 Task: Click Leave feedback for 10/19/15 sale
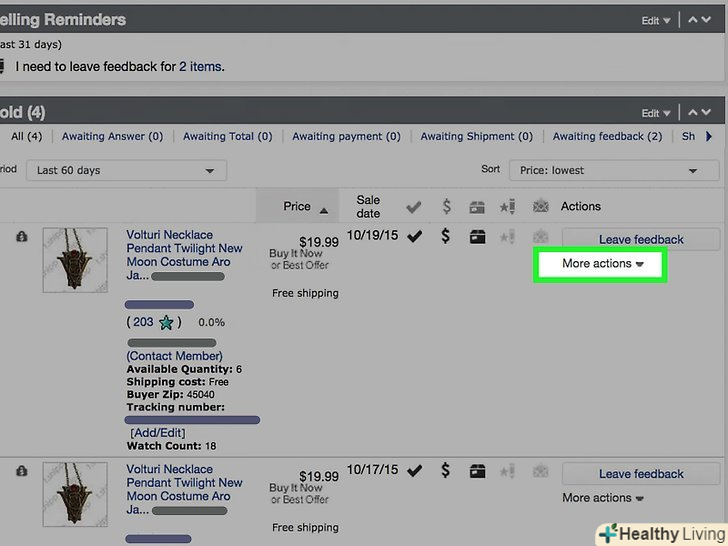641,240
